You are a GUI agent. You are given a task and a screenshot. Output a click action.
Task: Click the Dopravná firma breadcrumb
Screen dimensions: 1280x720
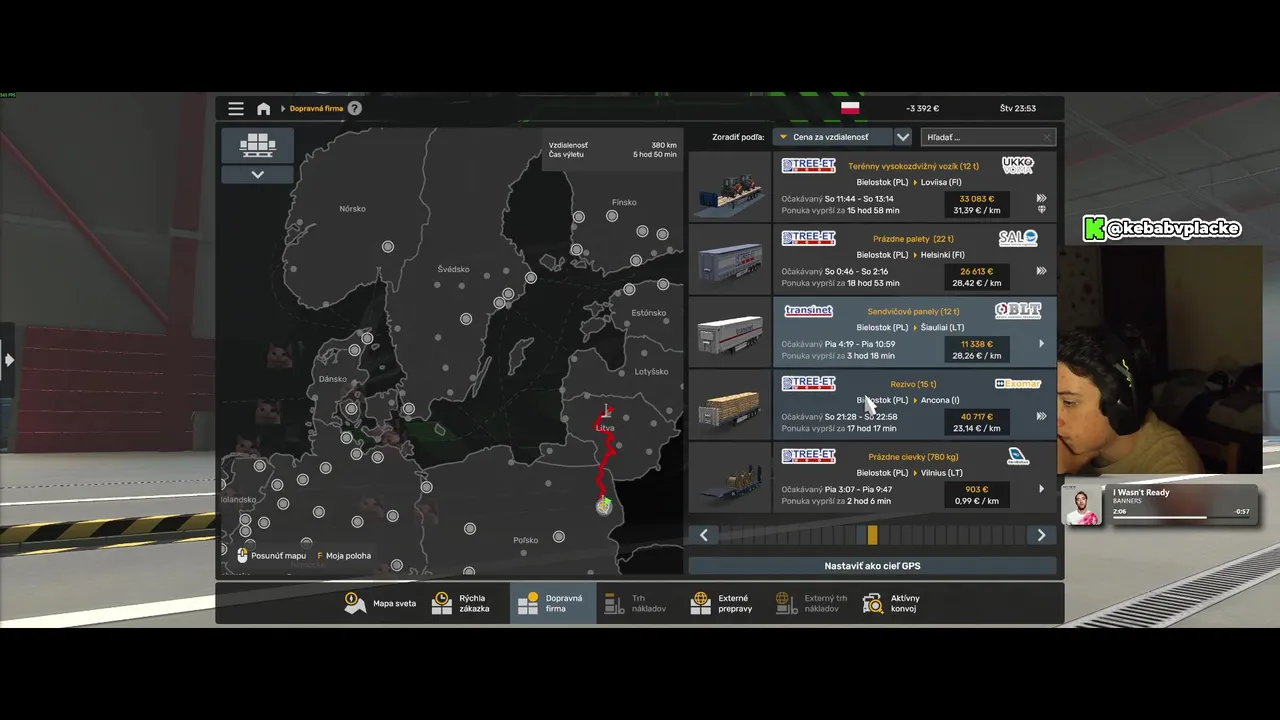point(316,108)
